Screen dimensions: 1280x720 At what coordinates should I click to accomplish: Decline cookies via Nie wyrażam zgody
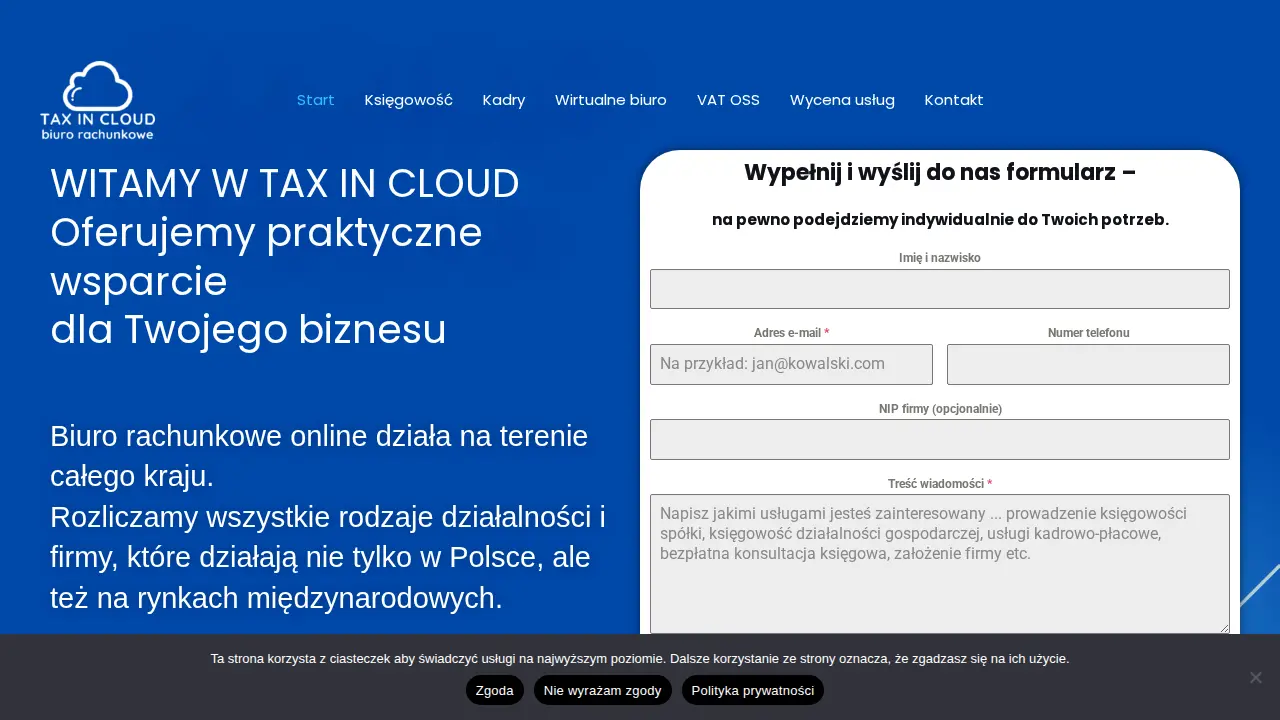click(603, 690)
